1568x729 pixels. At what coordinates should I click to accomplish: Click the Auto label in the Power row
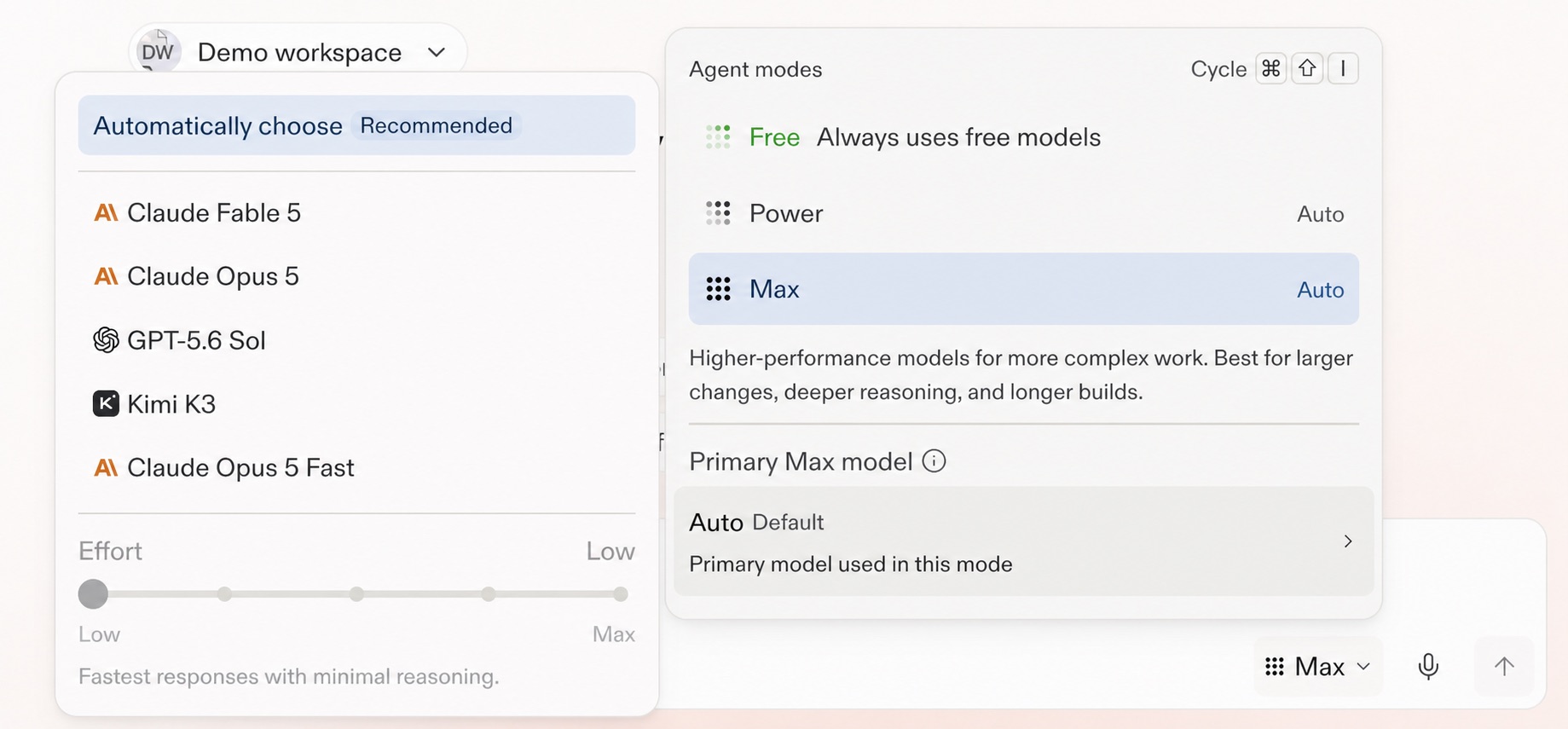(x=1320, y=214)
